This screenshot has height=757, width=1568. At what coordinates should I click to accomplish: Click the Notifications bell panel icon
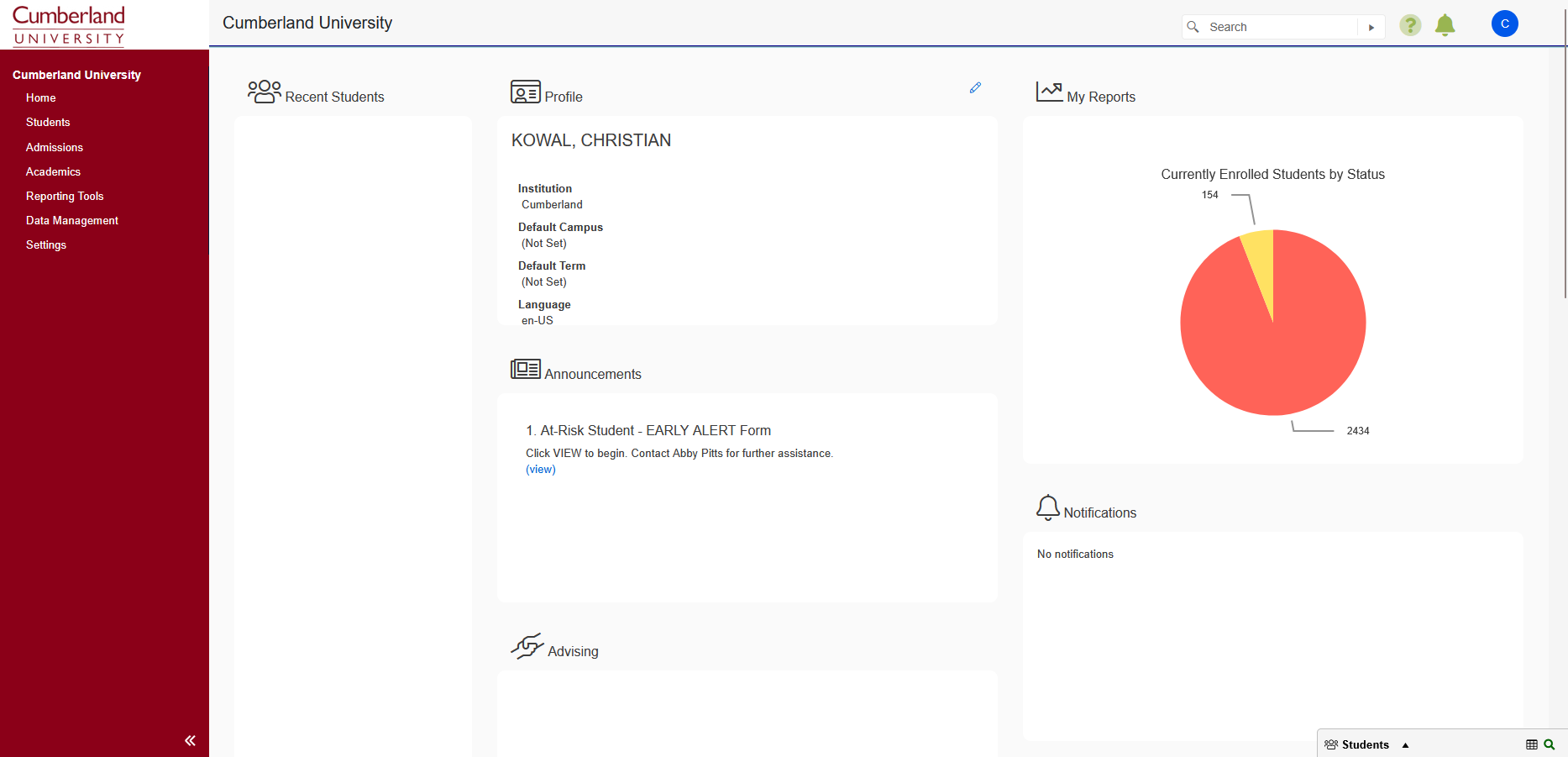pos(1048,507)
